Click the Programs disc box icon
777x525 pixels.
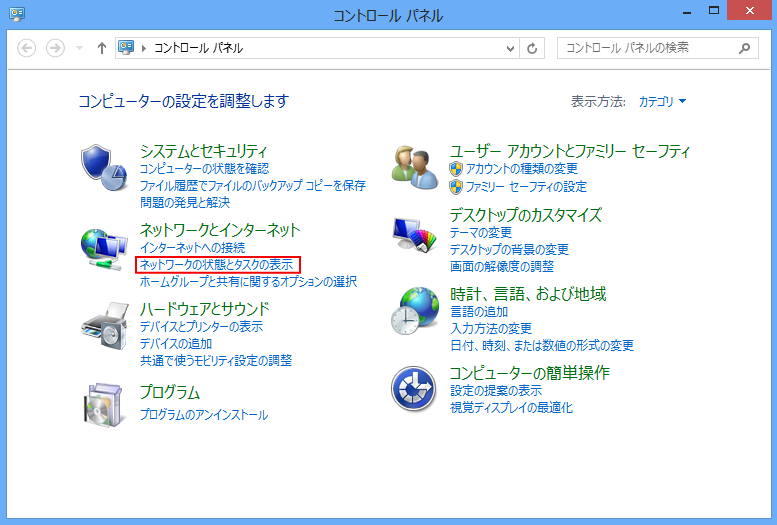[x=103, y=405]
